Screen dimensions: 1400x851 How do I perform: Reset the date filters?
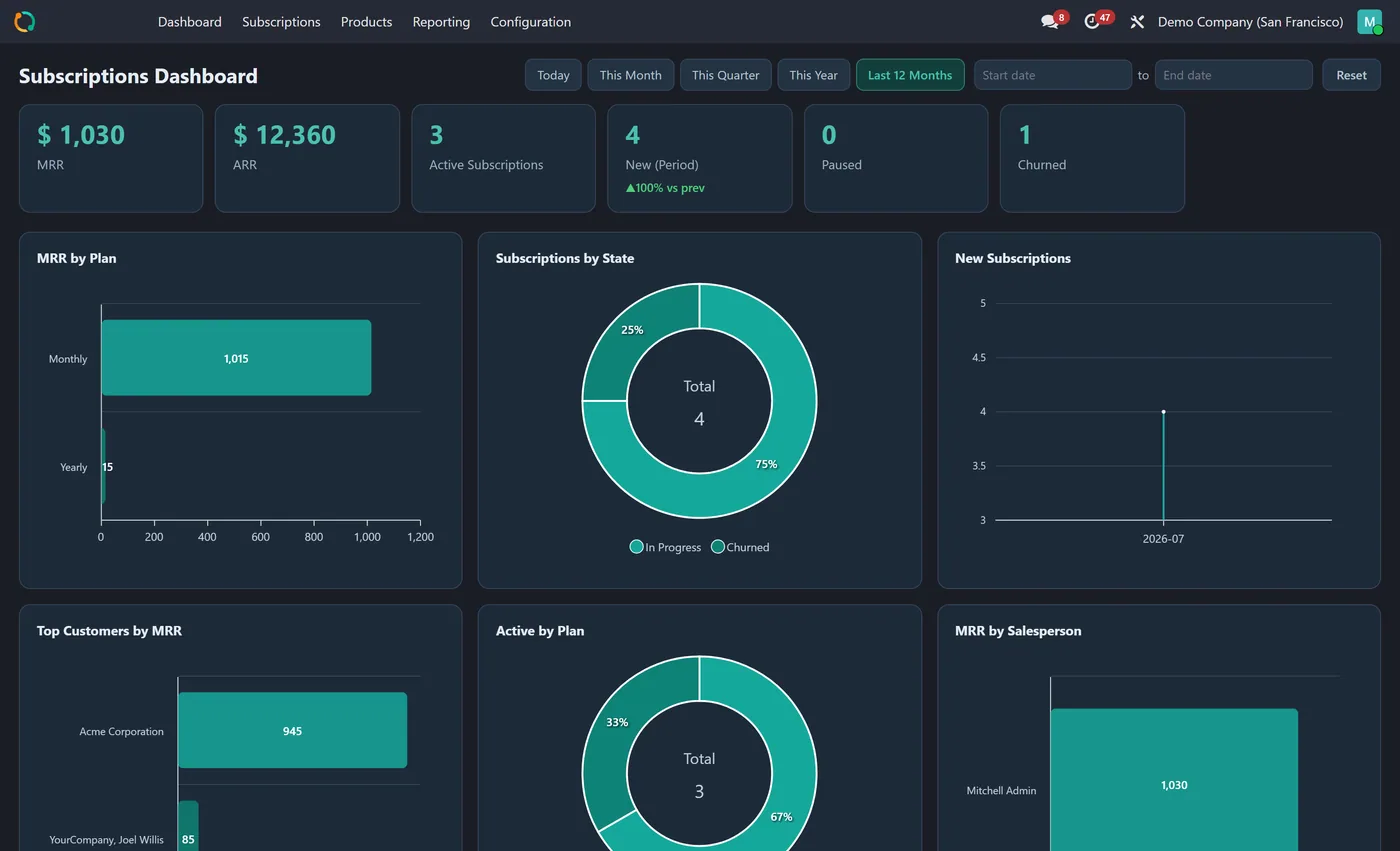[x=1351, y=75]
